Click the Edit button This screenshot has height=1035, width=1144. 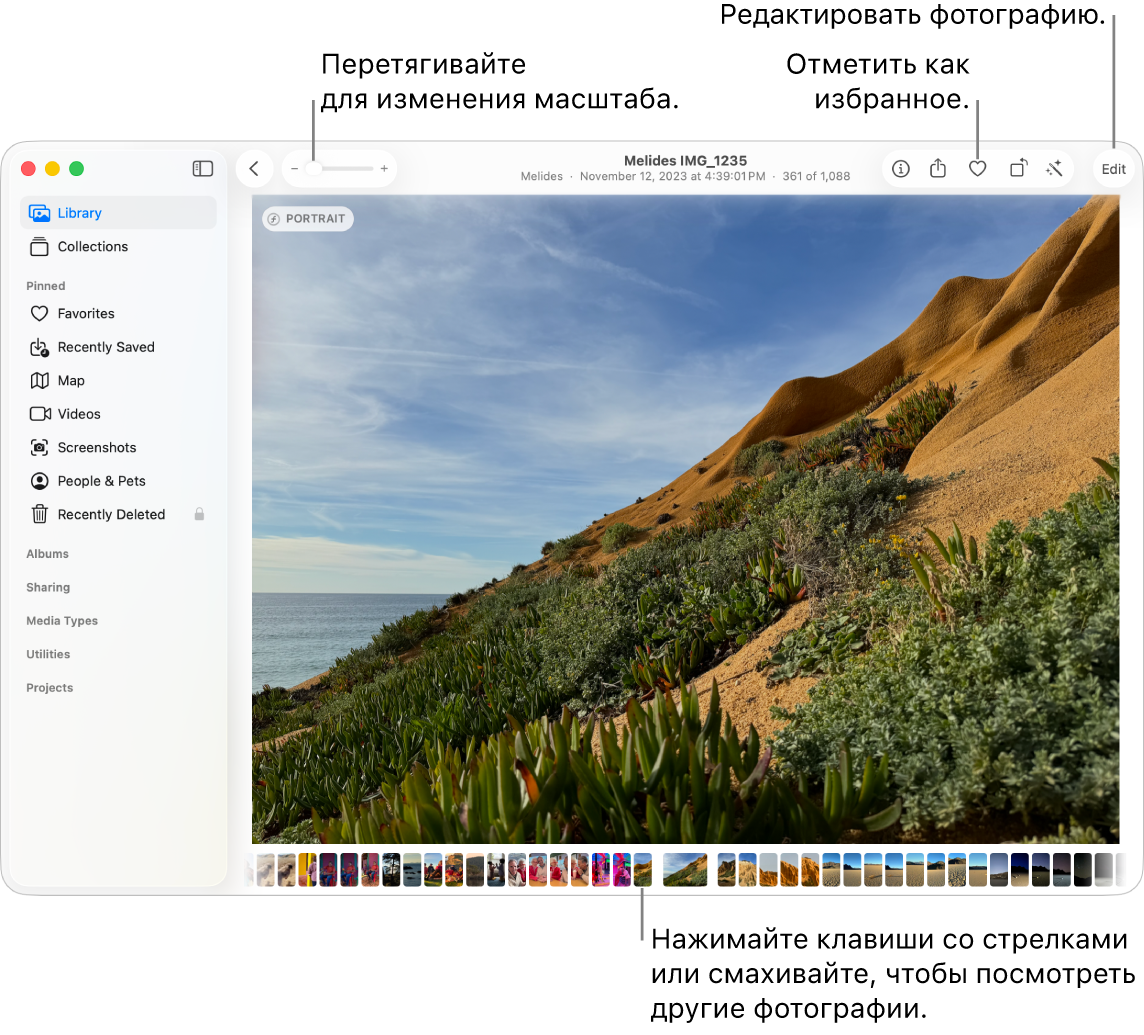pos(1113,169)
